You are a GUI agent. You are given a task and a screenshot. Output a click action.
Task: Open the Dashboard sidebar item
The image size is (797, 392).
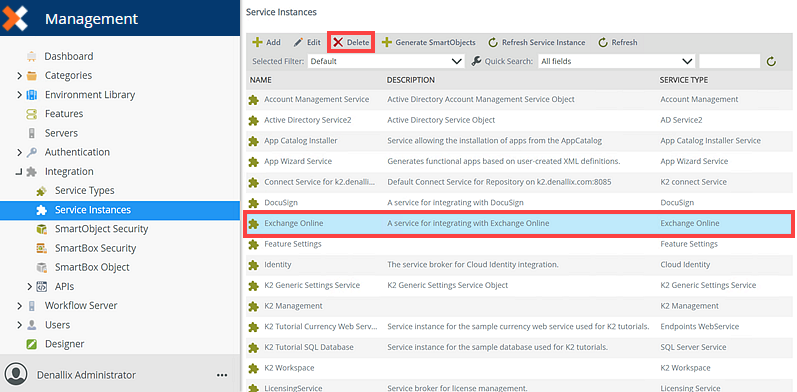tap(69, 56)
